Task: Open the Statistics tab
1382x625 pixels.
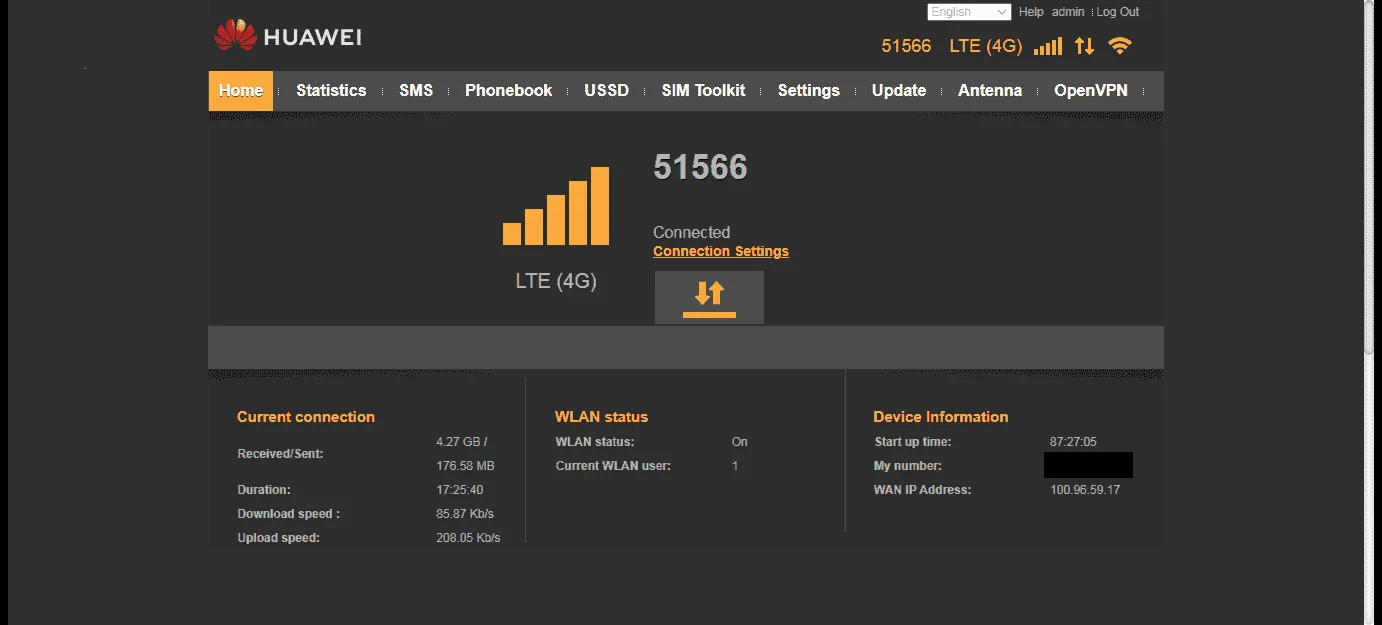Action: pos(331,91)
